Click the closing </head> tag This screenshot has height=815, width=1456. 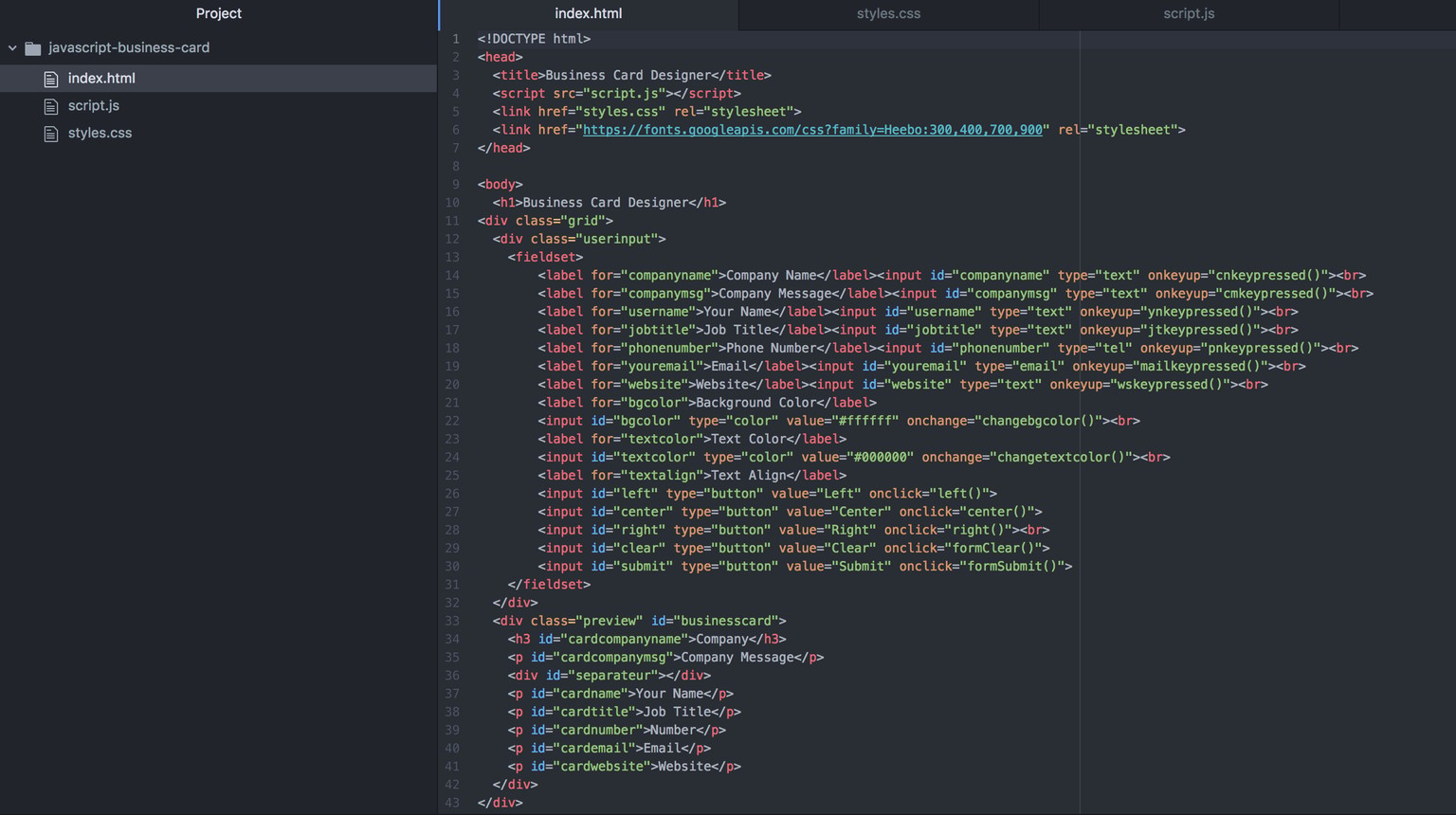[x=504, y=148]
